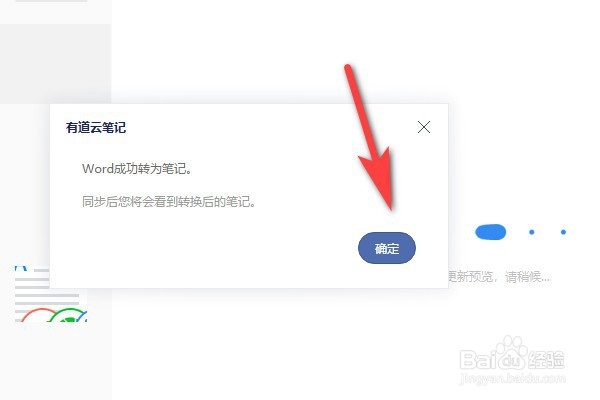Screen dimensions: 600x400
Task: Click the gray text lines in thumbnail
Action: pos(47,291)
